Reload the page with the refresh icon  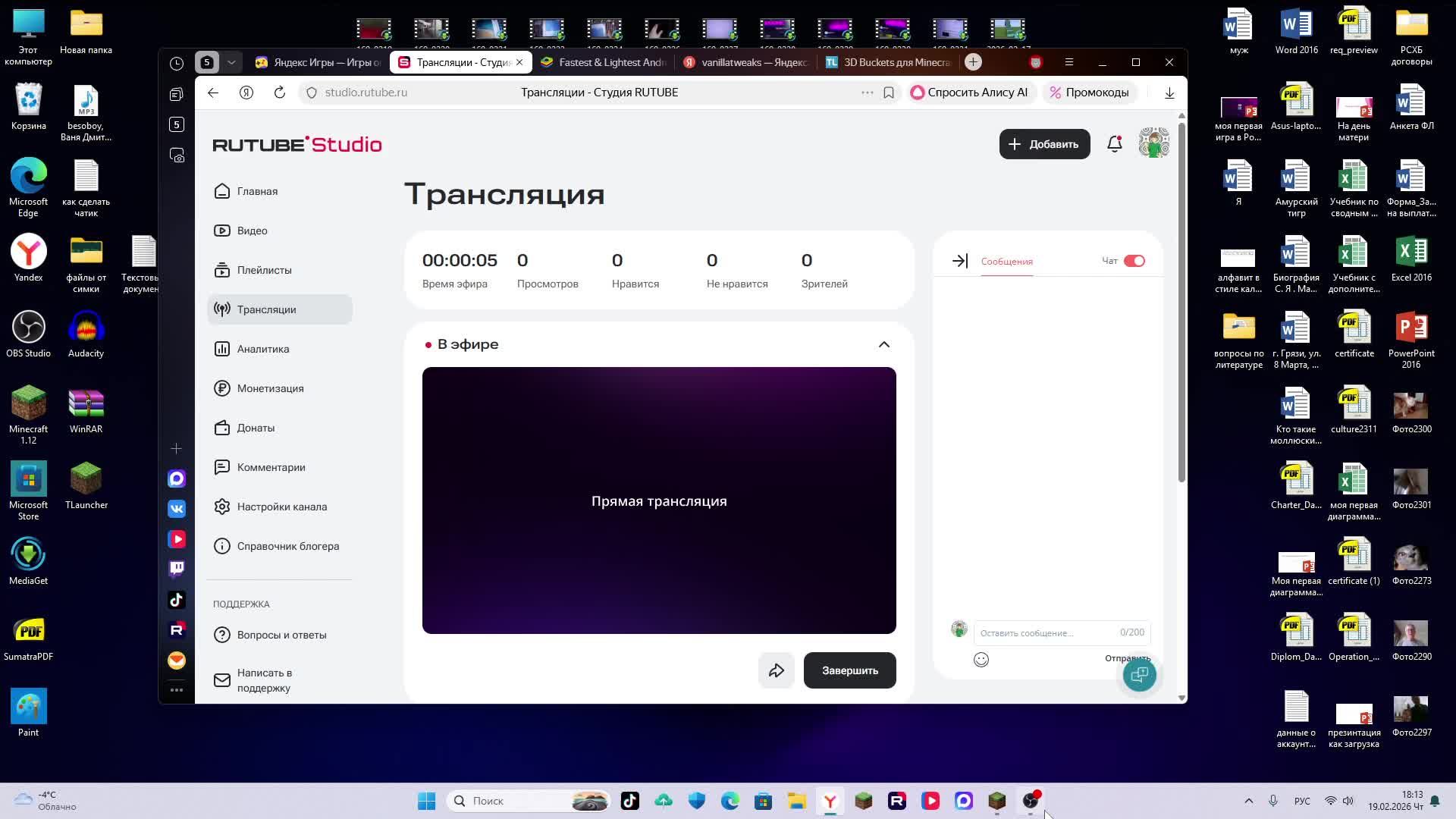point(279,92)
